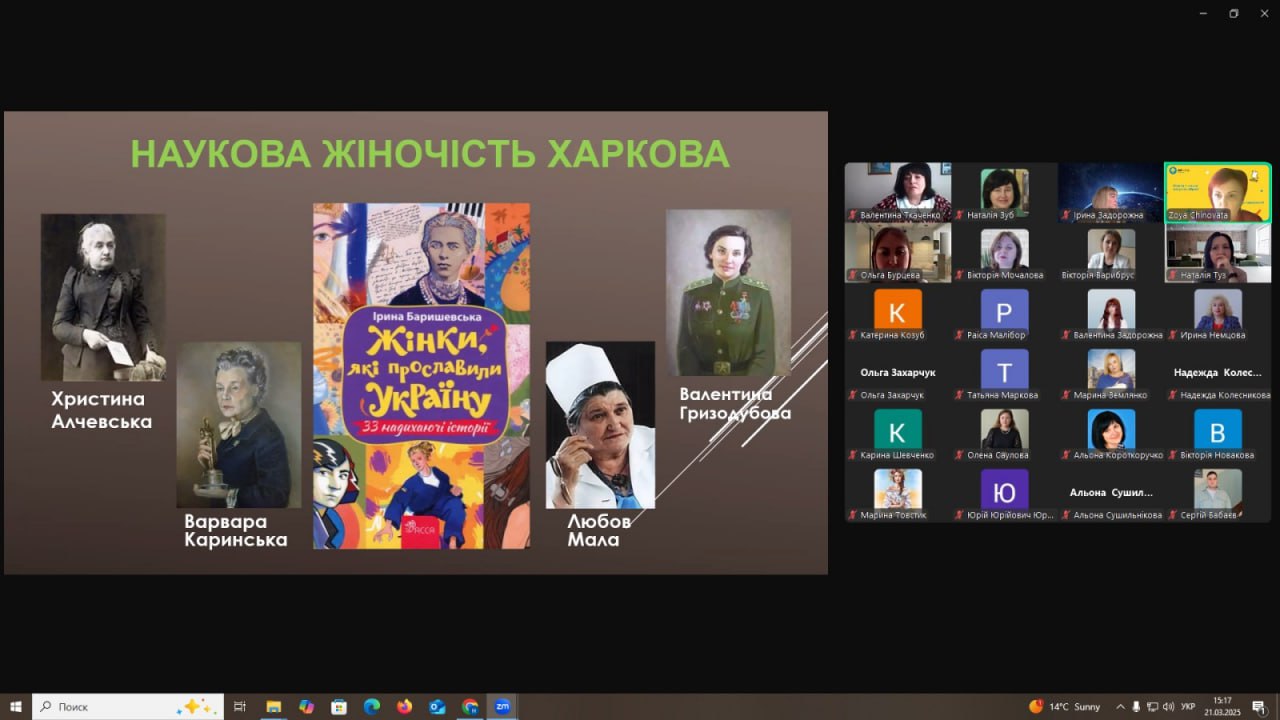Minimize the Zoom meeting window
Image resolution: width=1280 pixels, height=720 pixels.
point(1205,13)
